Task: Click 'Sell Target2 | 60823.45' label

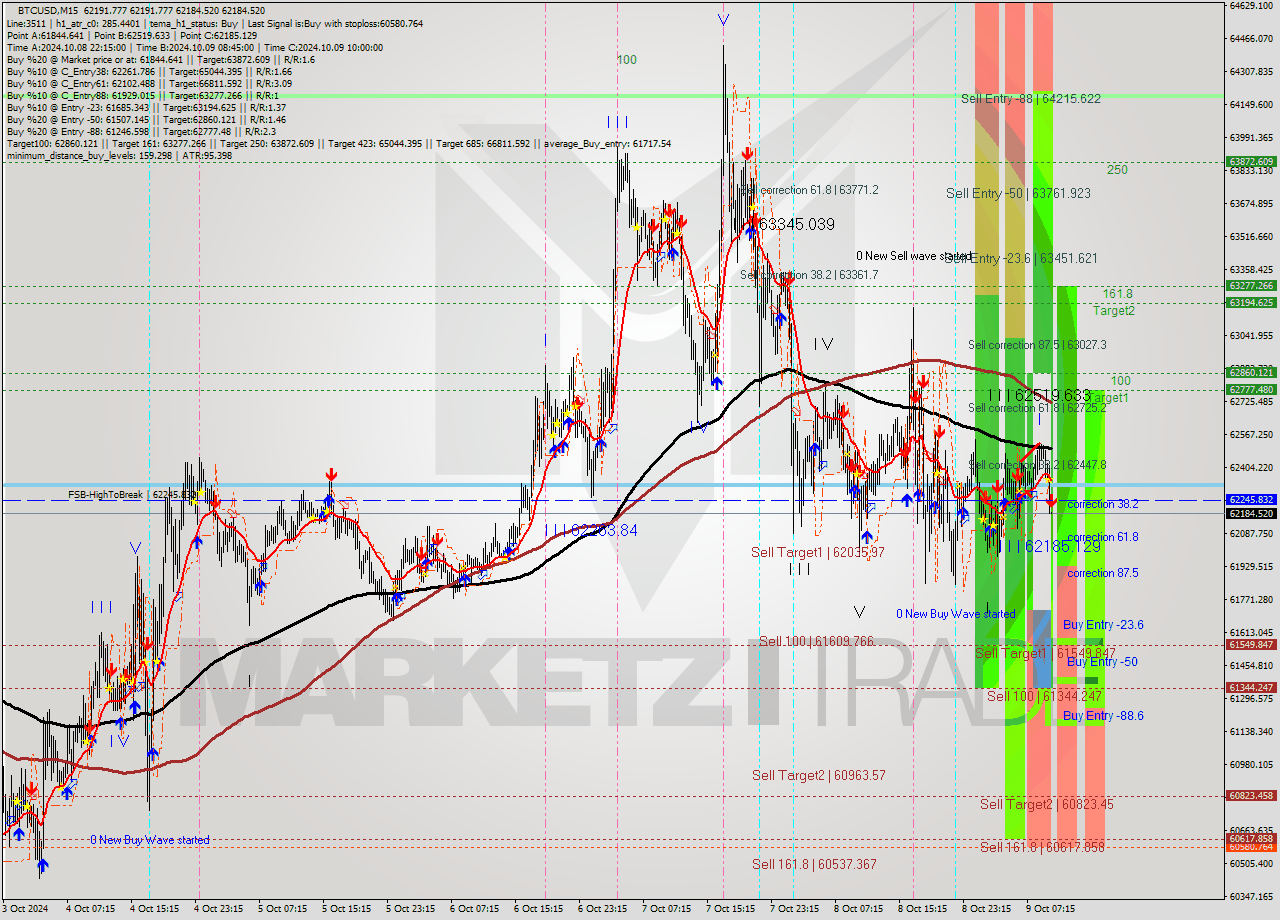Action: coord(1047,804)
